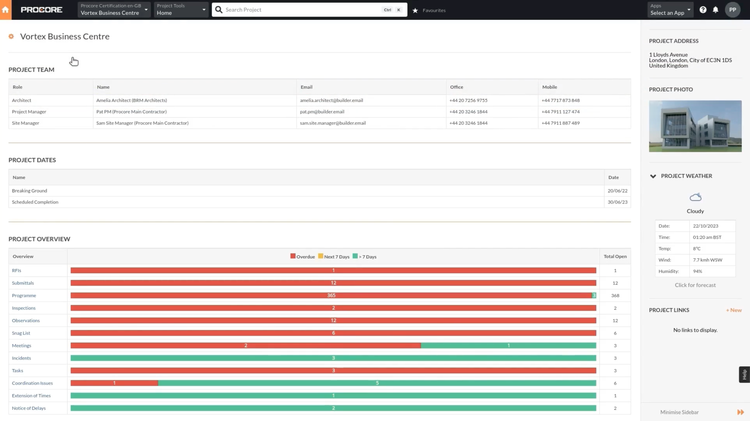Click the Next 7 Days yellow legend swatch

pyautogui.click(x=320, y=256)
